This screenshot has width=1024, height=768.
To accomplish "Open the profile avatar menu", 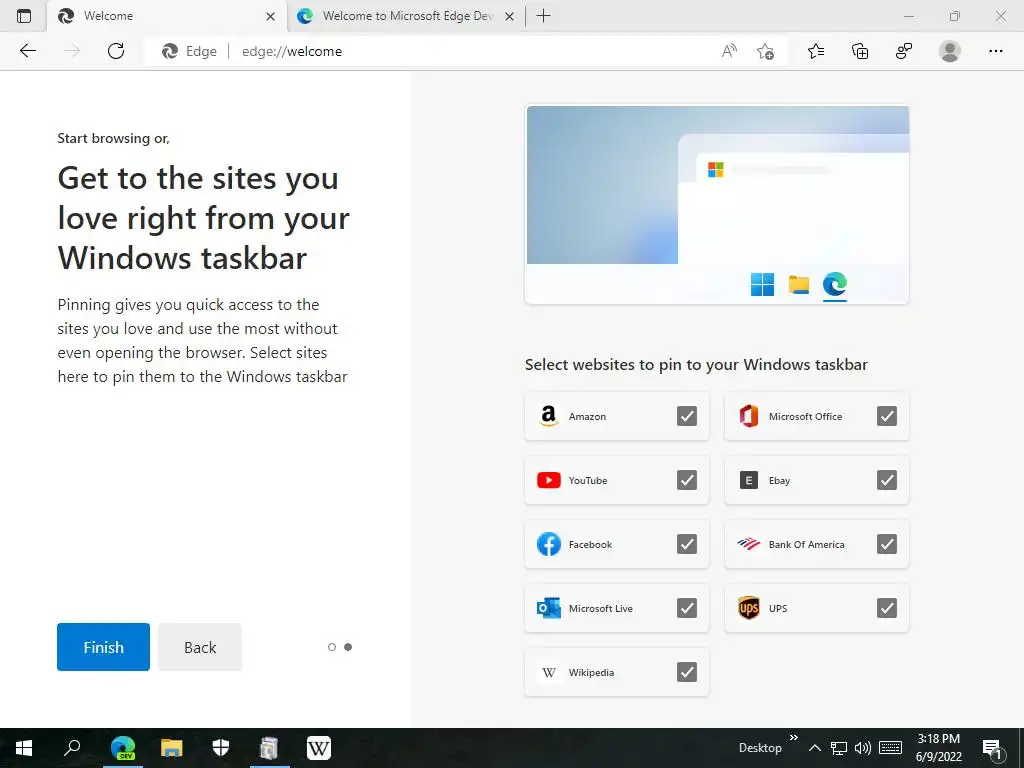I will pyautogui.click(x=950, y=51).
